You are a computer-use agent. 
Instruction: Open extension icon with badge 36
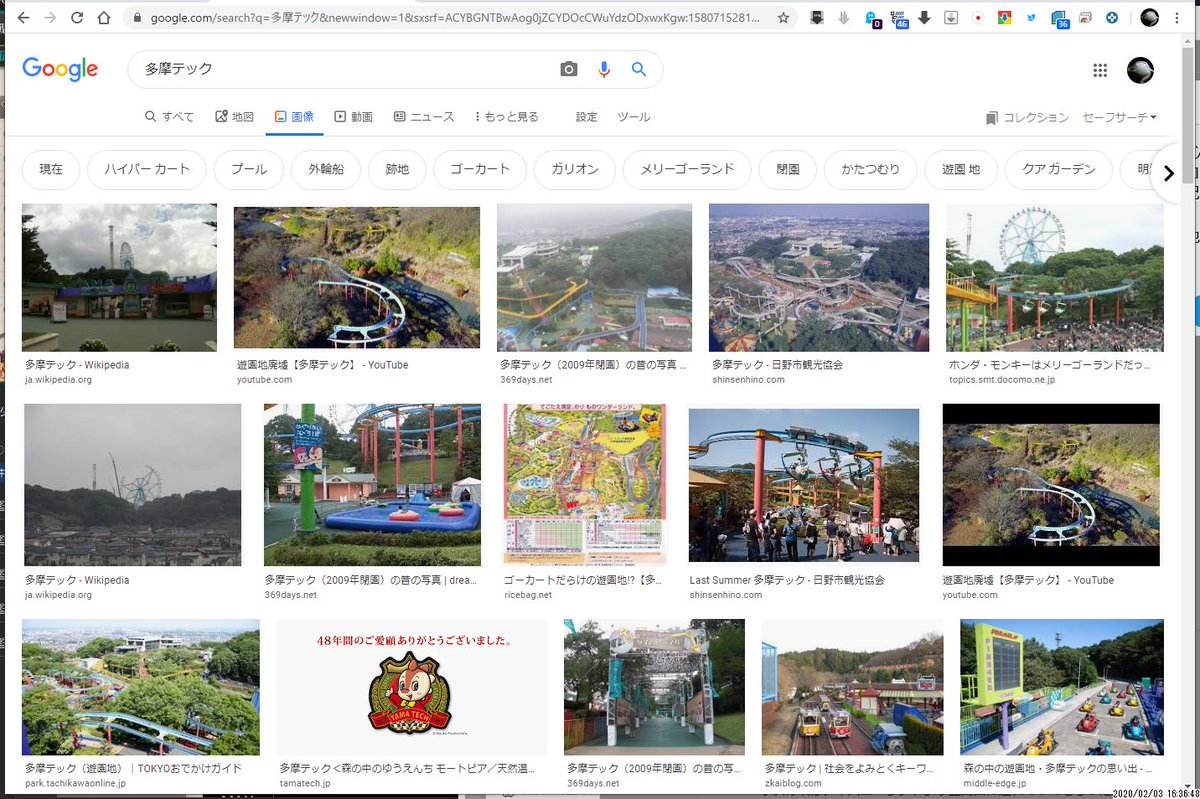pyautogui.click(x=1059, y=18)
